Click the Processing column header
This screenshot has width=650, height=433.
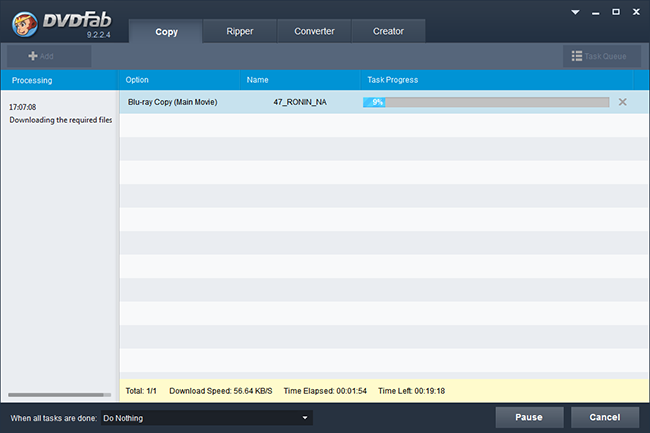tap(59, 80)
